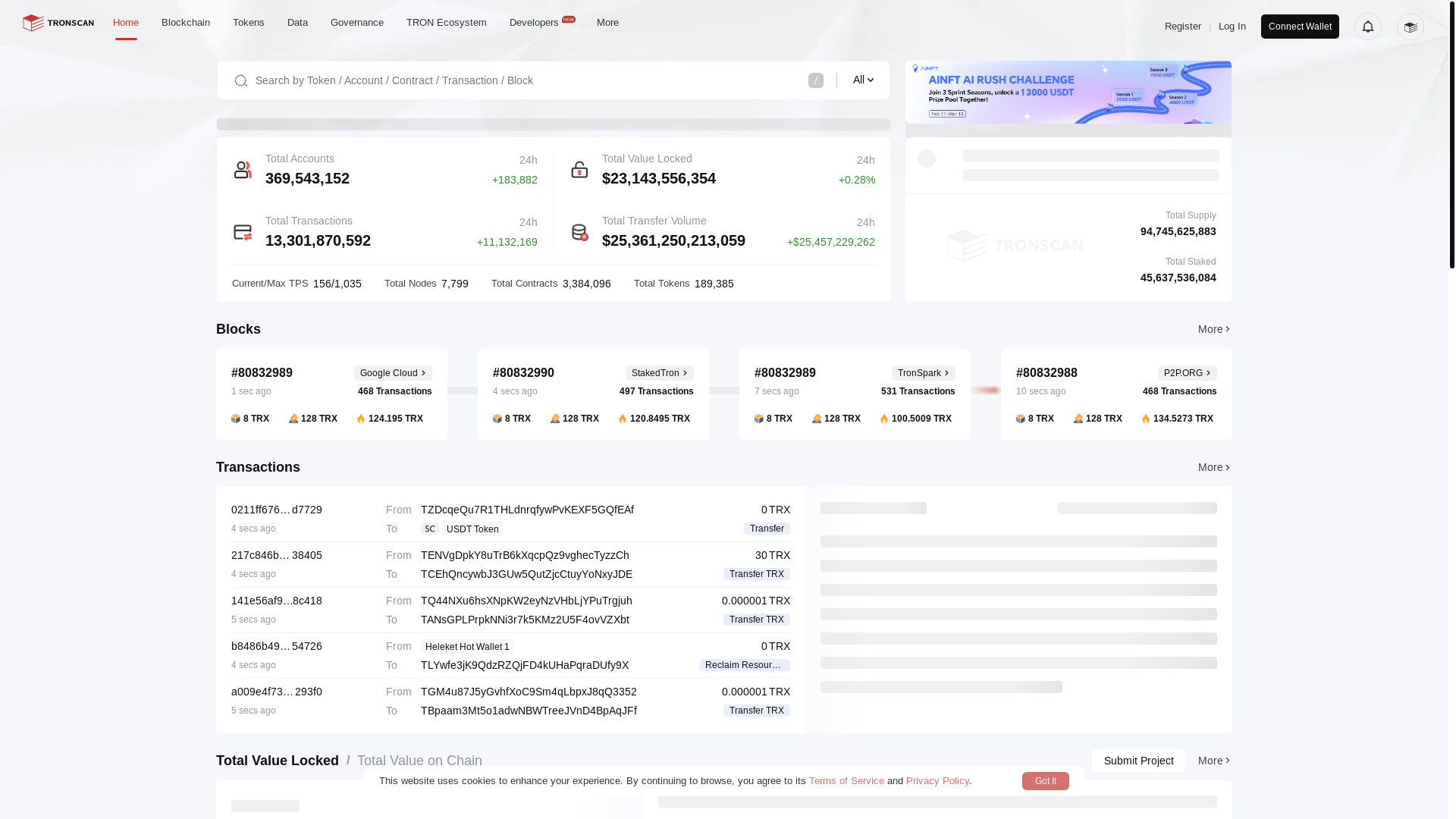Open the Tokens menu
1456x819 pixels.
[x=249, y=23]
